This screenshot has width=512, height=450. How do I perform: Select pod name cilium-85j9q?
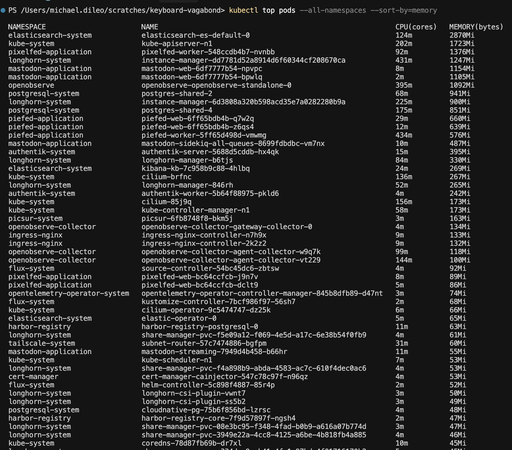166,202
